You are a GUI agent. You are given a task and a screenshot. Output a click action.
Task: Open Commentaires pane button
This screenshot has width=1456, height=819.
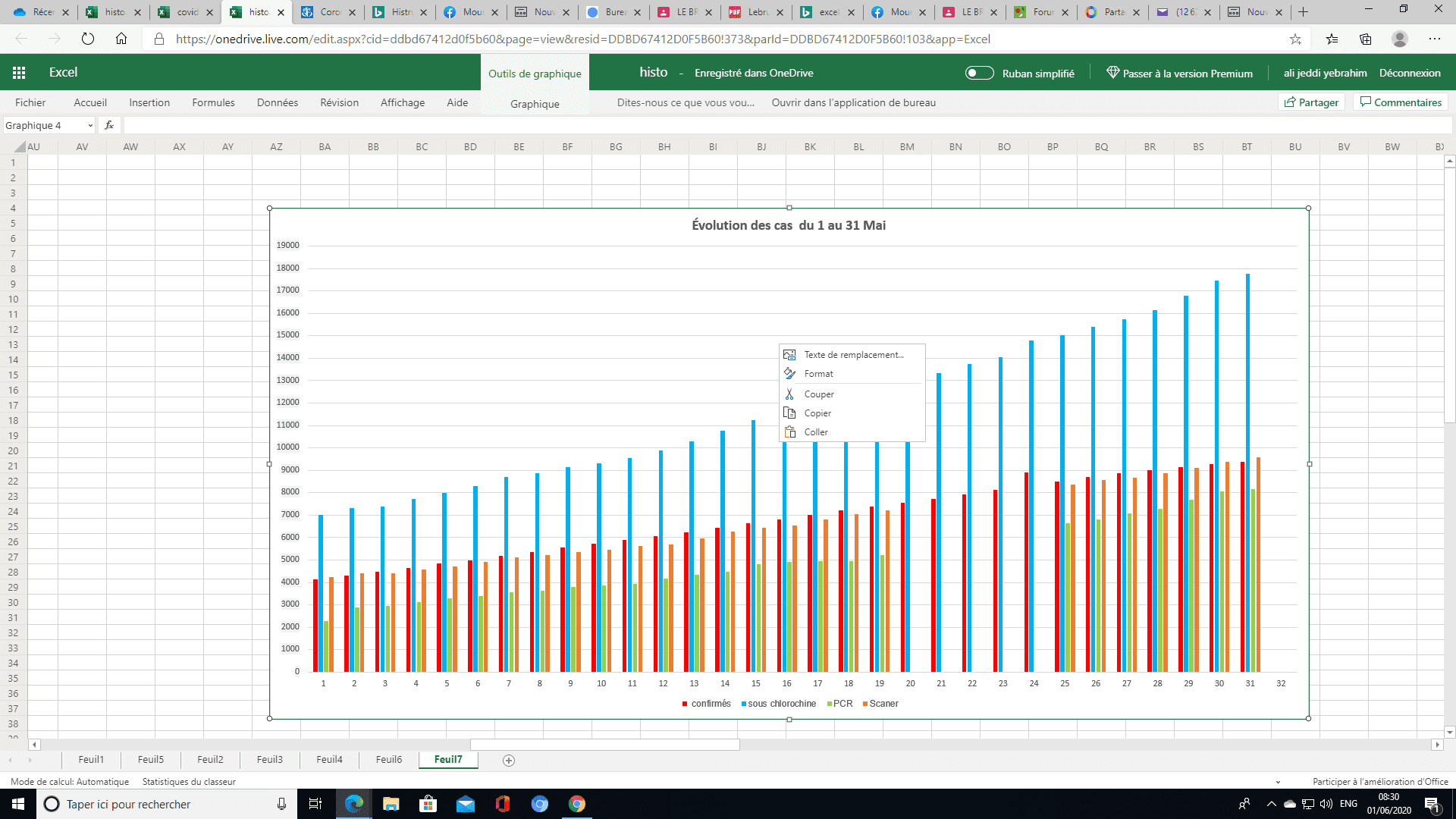1400,102
